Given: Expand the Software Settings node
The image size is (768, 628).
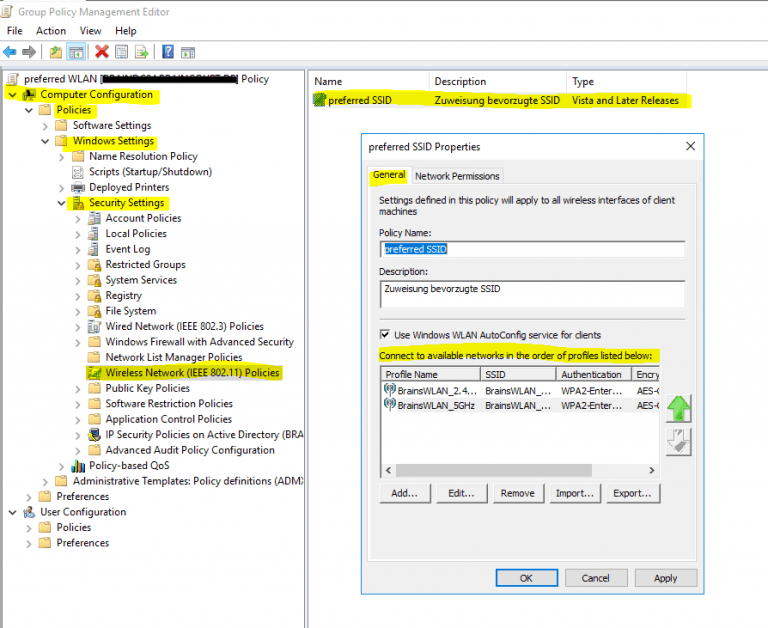Looking at the screenshot, I should [x=45, y=126].
